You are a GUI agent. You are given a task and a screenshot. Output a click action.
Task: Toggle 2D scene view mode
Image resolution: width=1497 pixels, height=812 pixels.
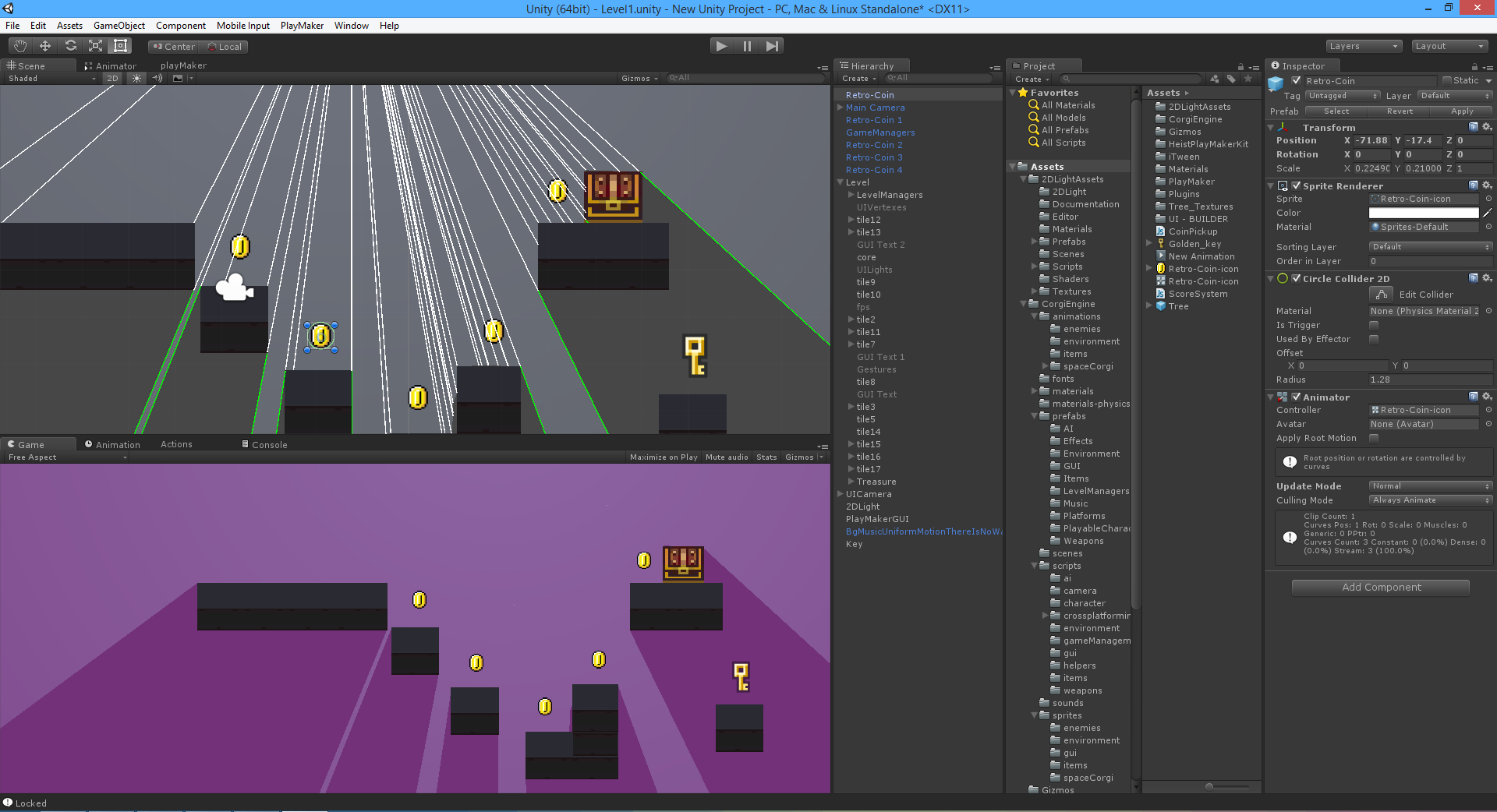tap(113, 78)
